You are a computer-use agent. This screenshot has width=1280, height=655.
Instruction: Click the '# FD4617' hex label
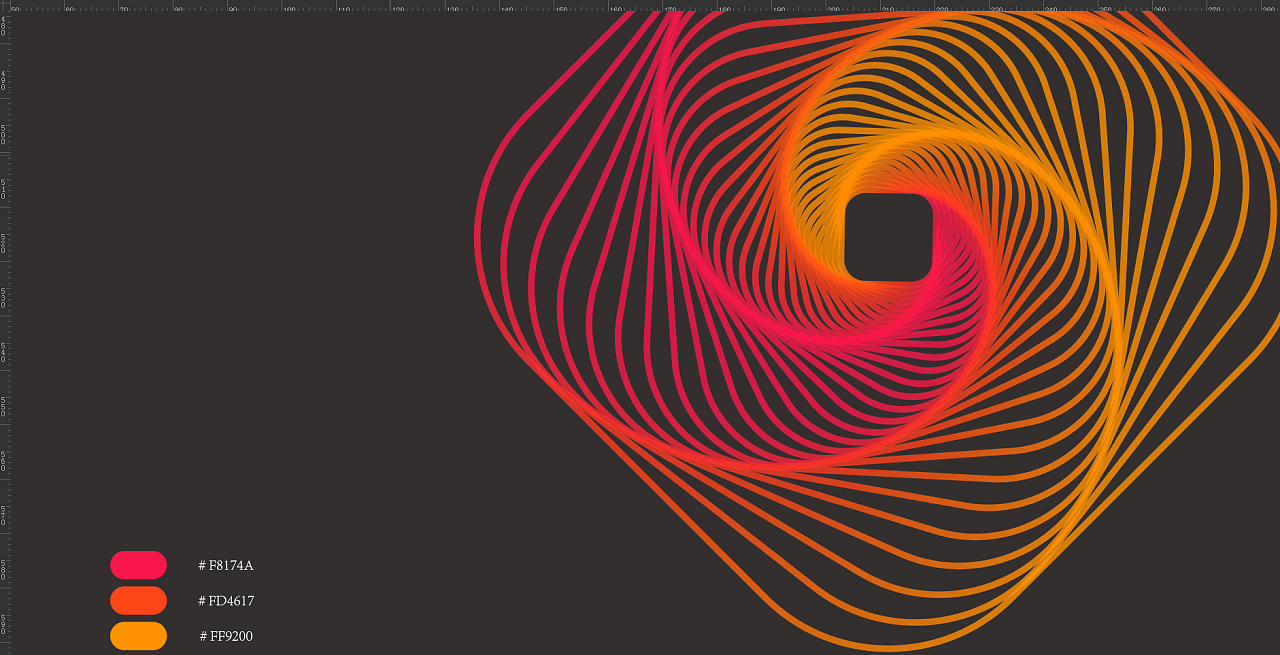click(x=226, y=601)
